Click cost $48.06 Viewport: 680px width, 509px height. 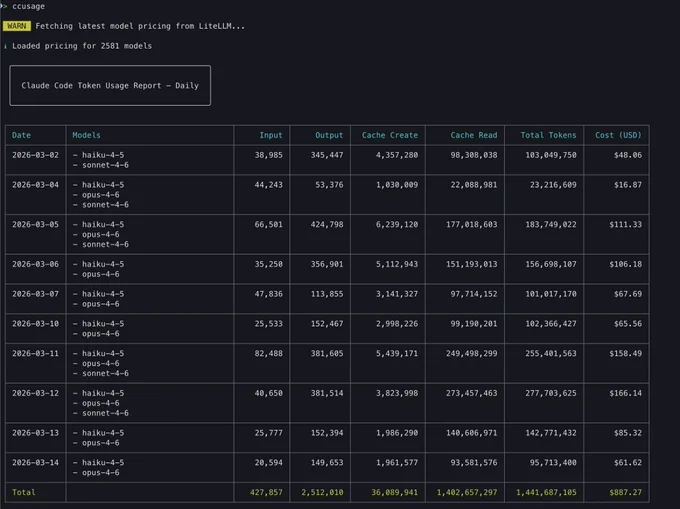click(628, 155)
